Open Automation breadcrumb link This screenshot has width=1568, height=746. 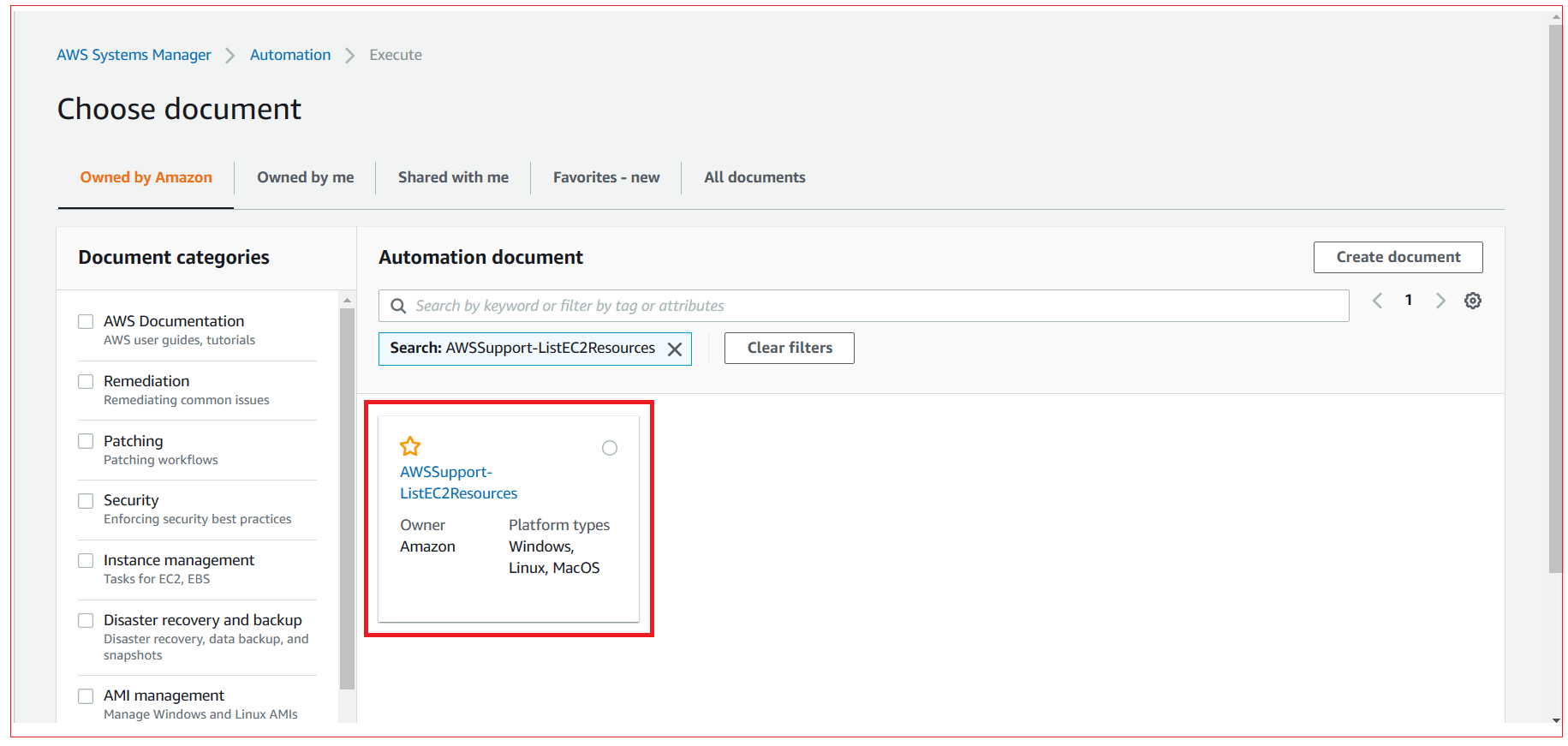(290, 55)
